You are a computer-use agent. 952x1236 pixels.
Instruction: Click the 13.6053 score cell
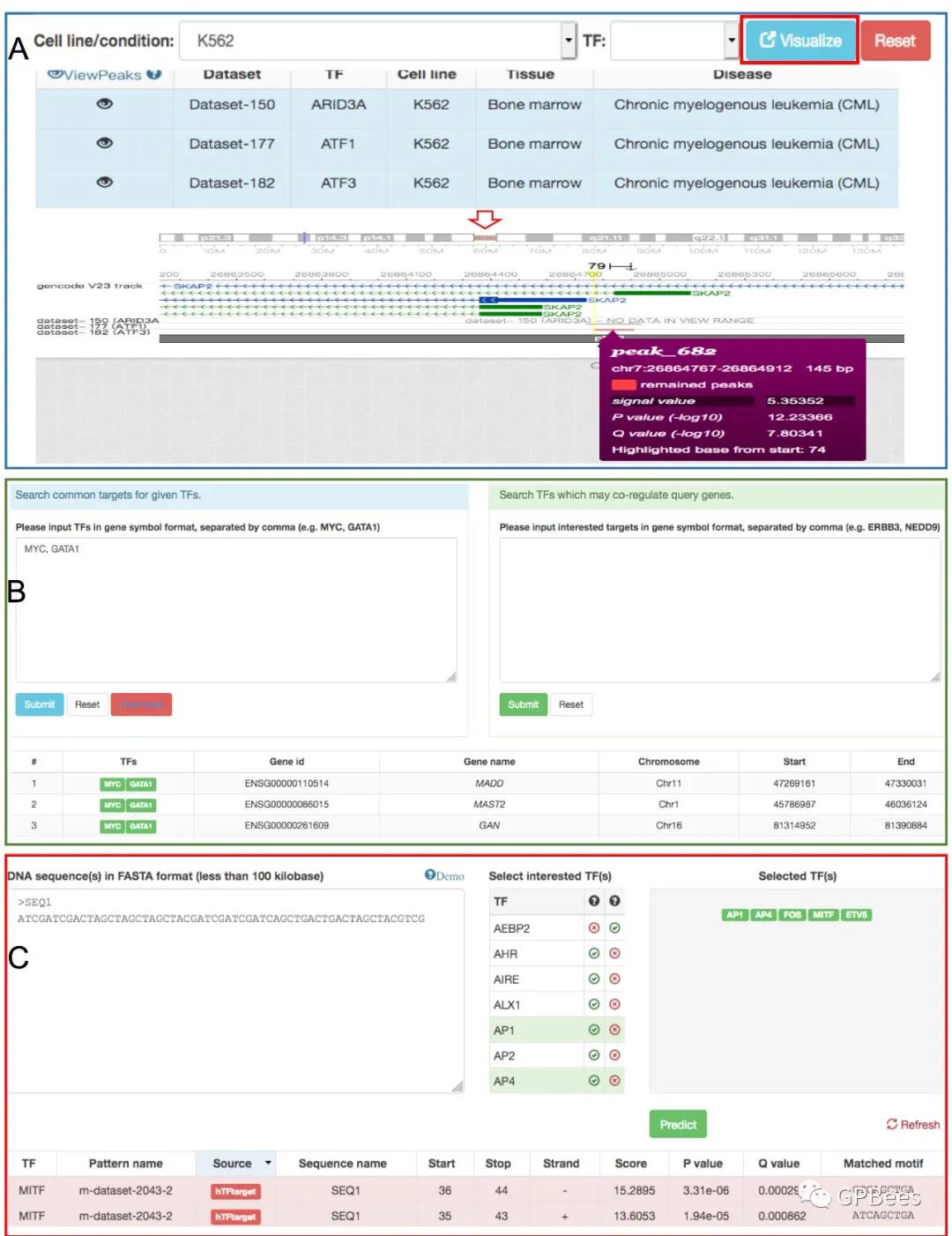coord(634,1215)
